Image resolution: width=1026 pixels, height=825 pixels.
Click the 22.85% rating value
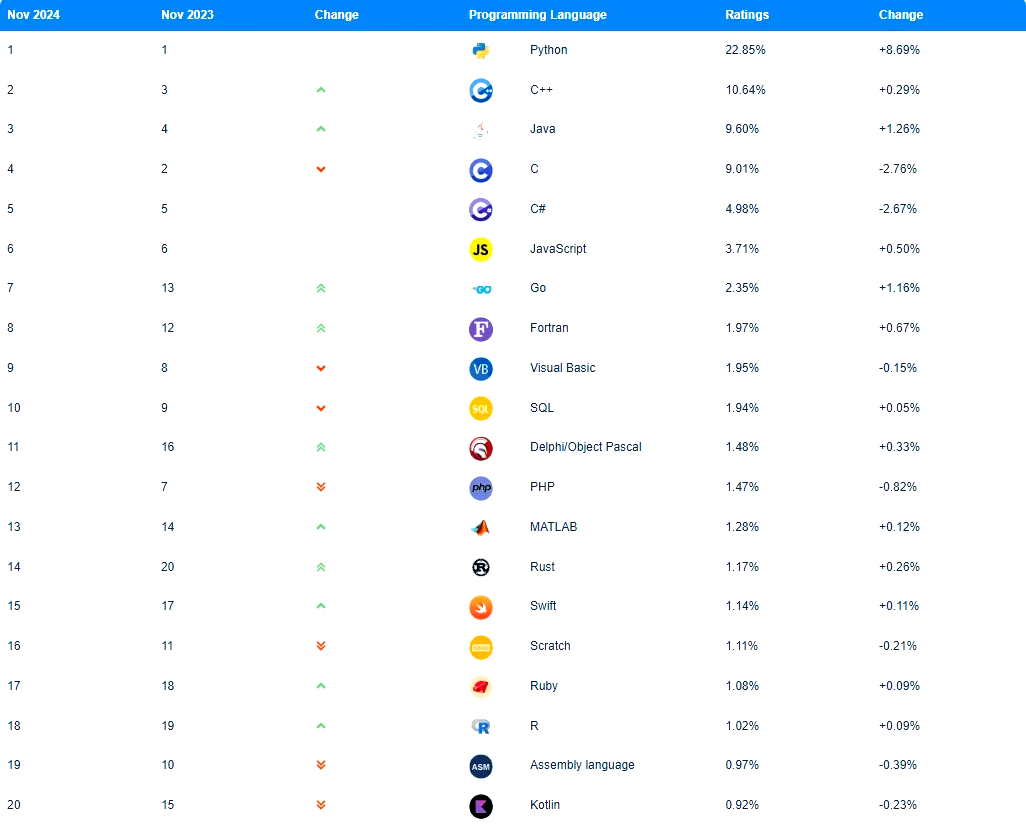[x=745, y=50]
